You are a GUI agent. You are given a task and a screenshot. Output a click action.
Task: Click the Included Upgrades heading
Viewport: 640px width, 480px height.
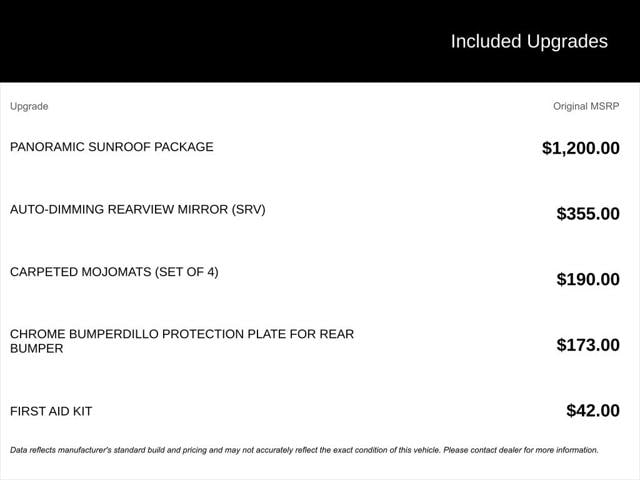[x=528, y=41]
